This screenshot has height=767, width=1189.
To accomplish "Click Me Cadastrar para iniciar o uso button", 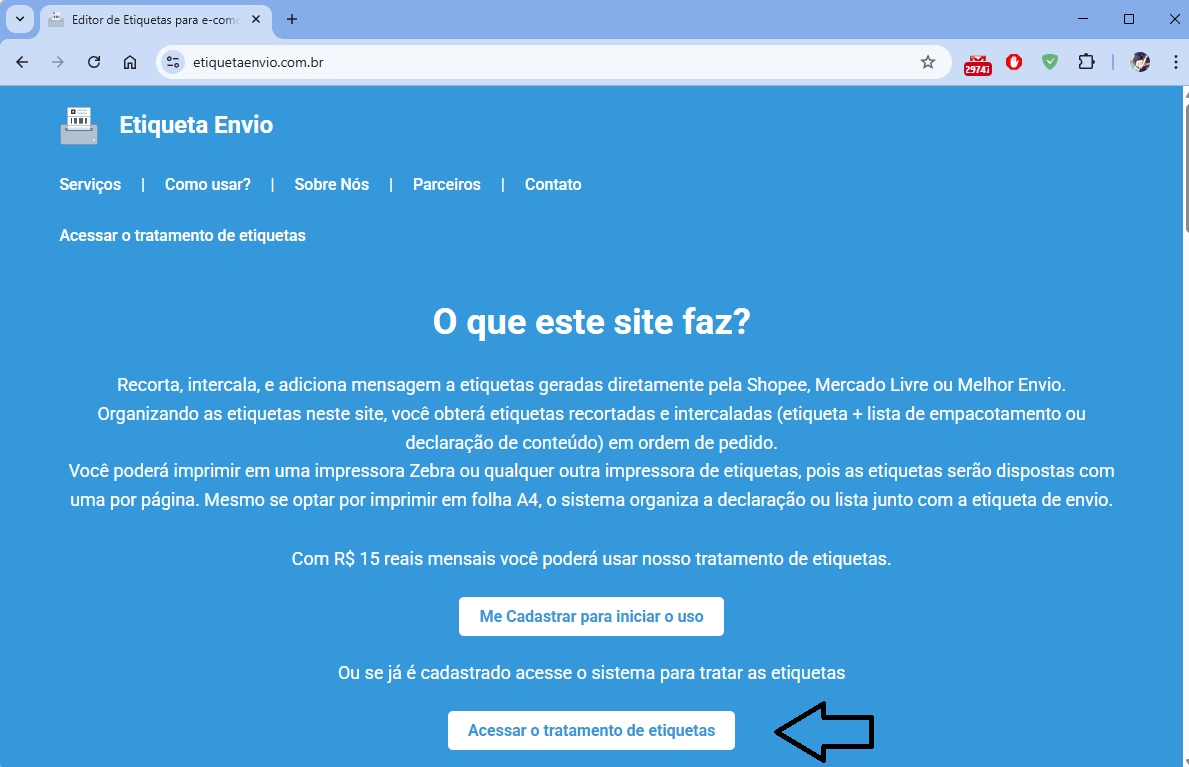I will [591, 617].
